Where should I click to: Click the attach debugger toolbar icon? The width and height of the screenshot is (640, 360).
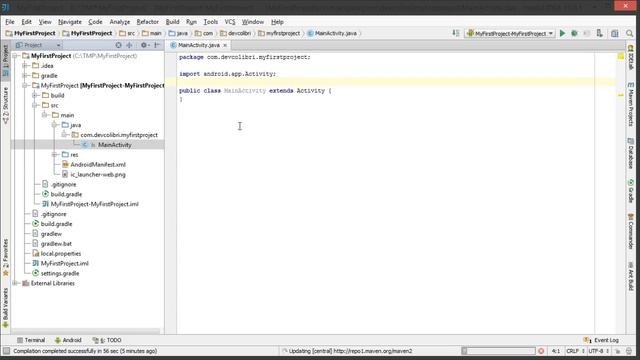599,33
